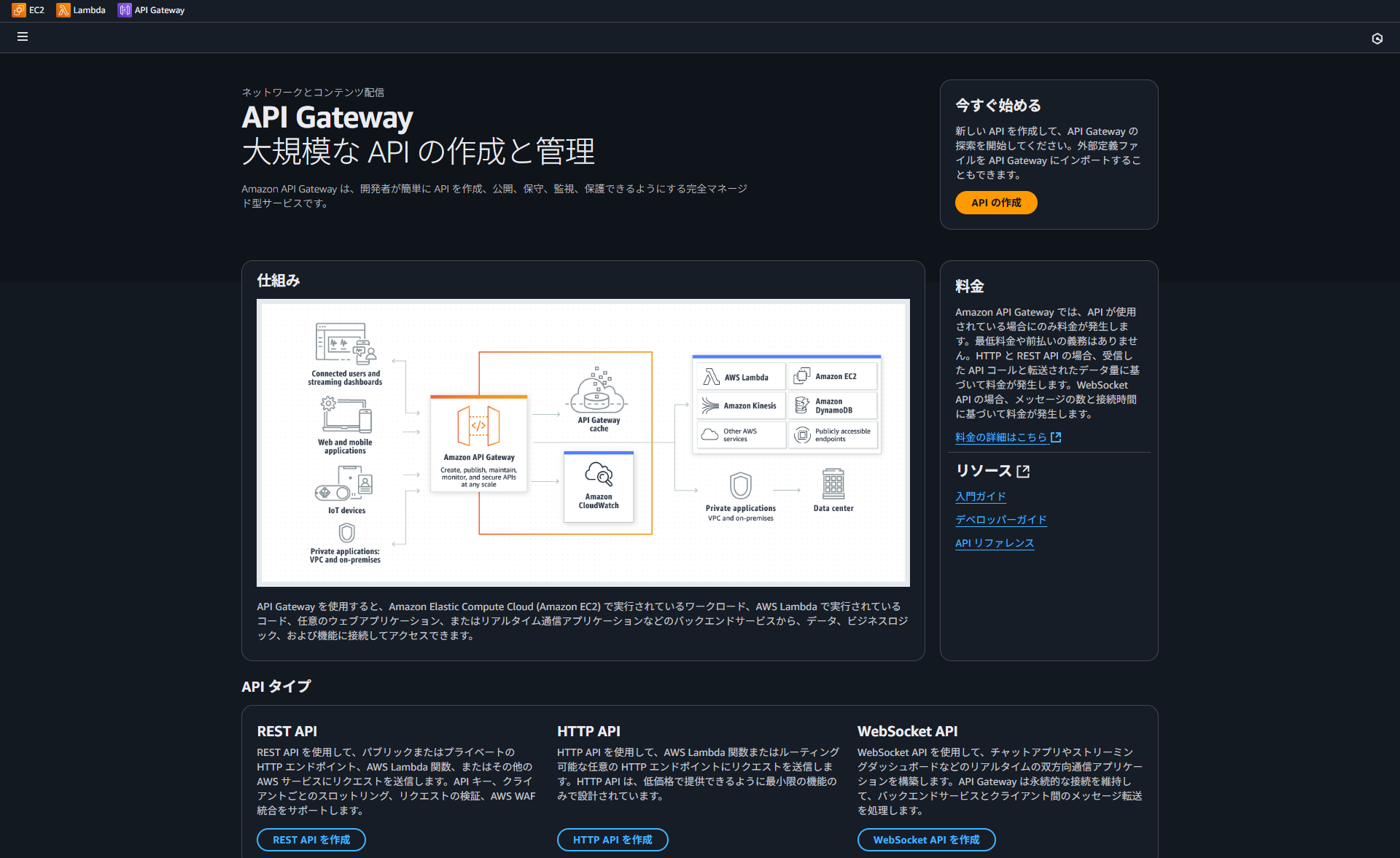
Task: Click the EC2 shortcut label
Action: pyautogui.click(x=36, y=10)
